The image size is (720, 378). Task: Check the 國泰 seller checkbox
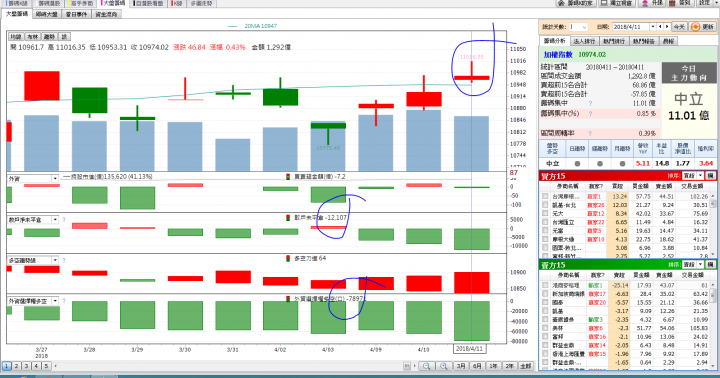(545, 303)
